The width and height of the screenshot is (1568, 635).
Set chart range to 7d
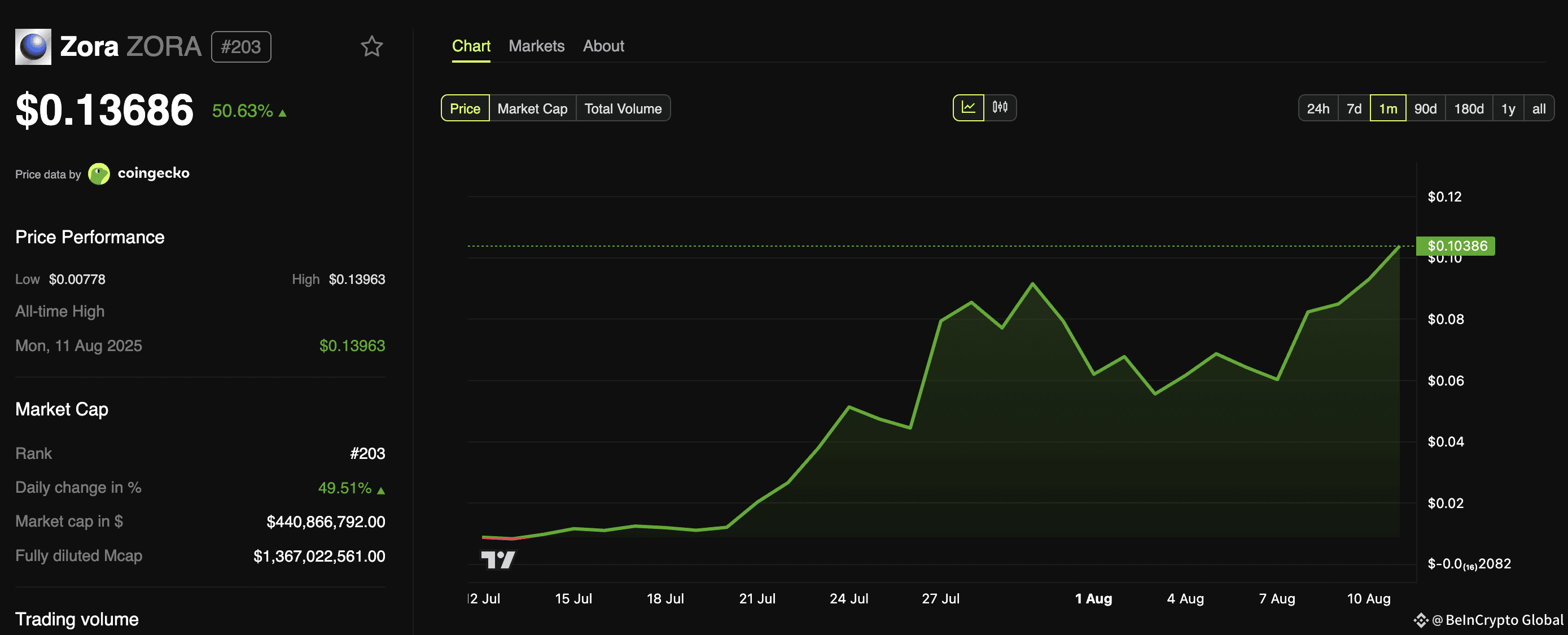[x=1354, y=108]
